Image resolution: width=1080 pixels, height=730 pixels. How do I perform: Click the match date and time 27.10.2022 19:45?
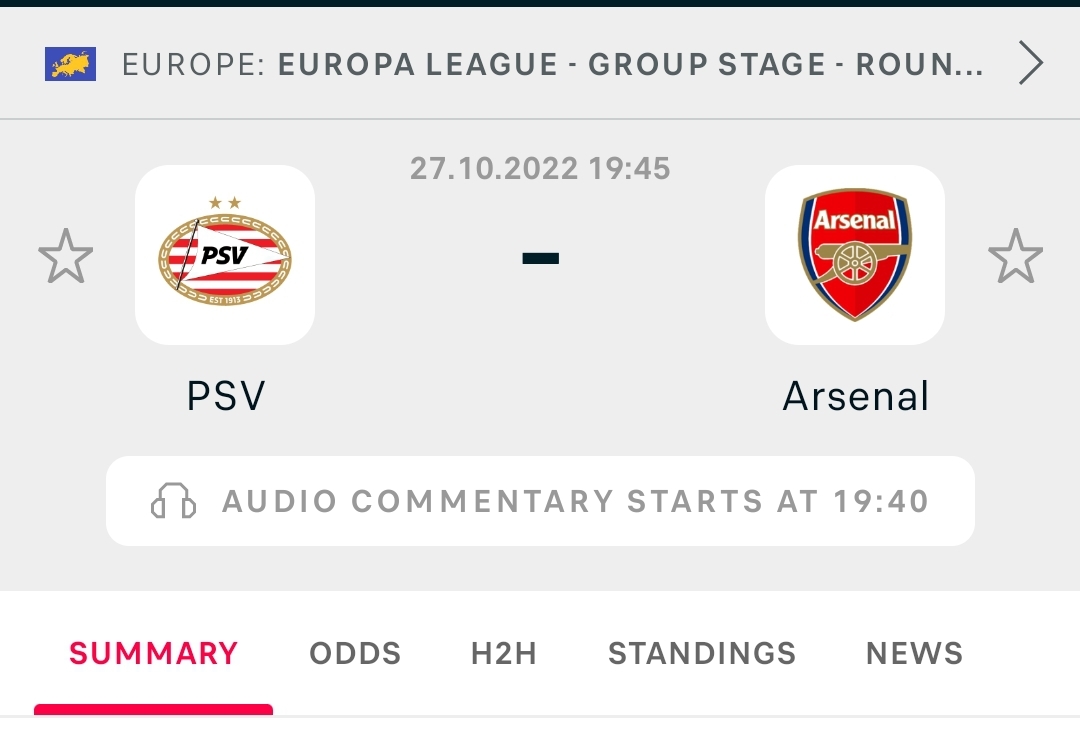(x=540, y=168)
